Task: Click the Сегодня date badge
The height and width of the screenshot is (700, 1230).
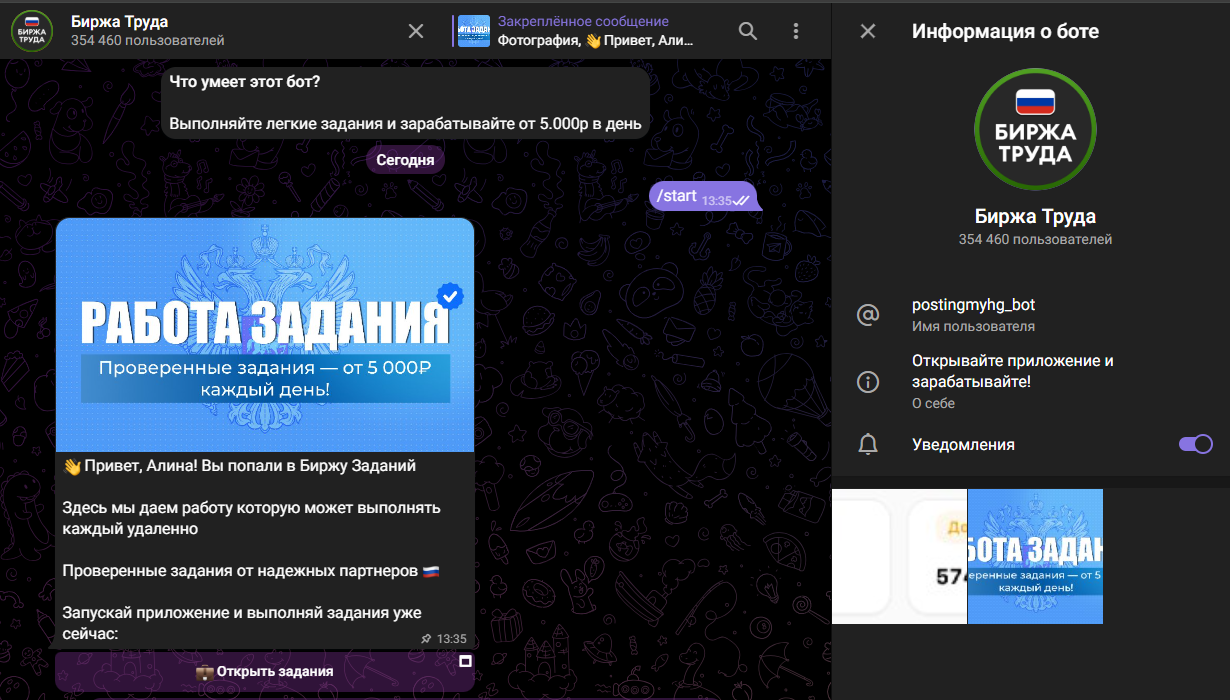Action: pos(405,160)
